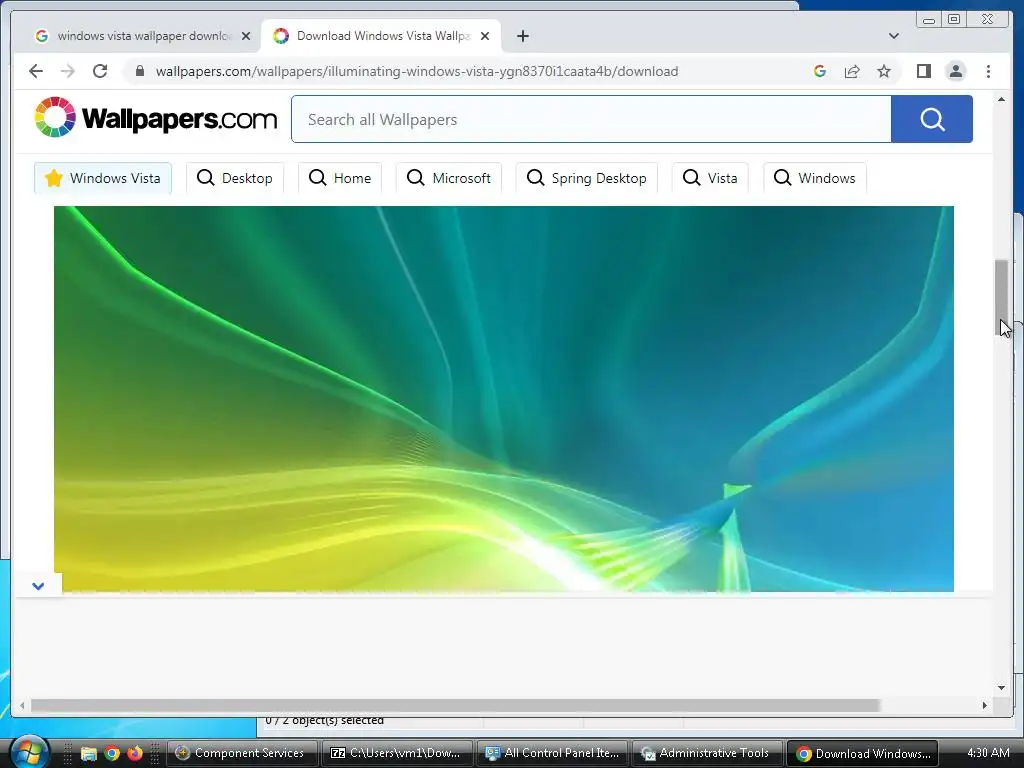
Task: Switch to the Component Services window
Action: (x=242, y=753)
